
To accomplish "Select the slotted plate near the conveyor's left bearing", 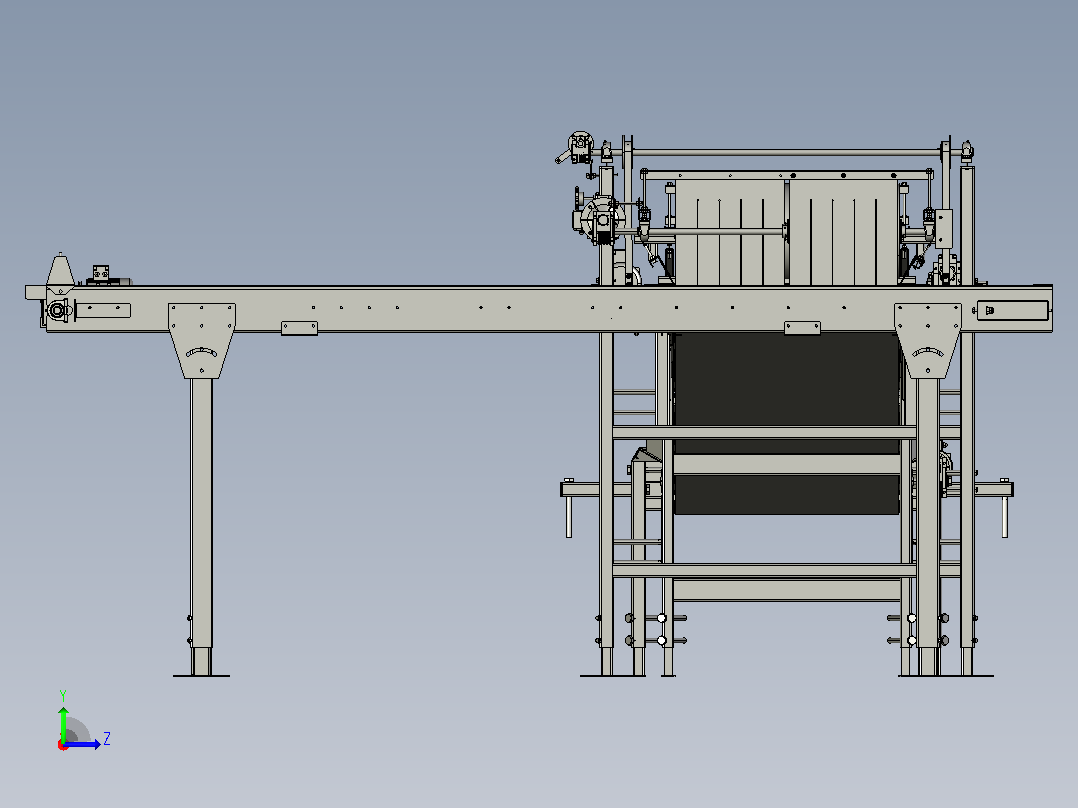I will point(103,311).
